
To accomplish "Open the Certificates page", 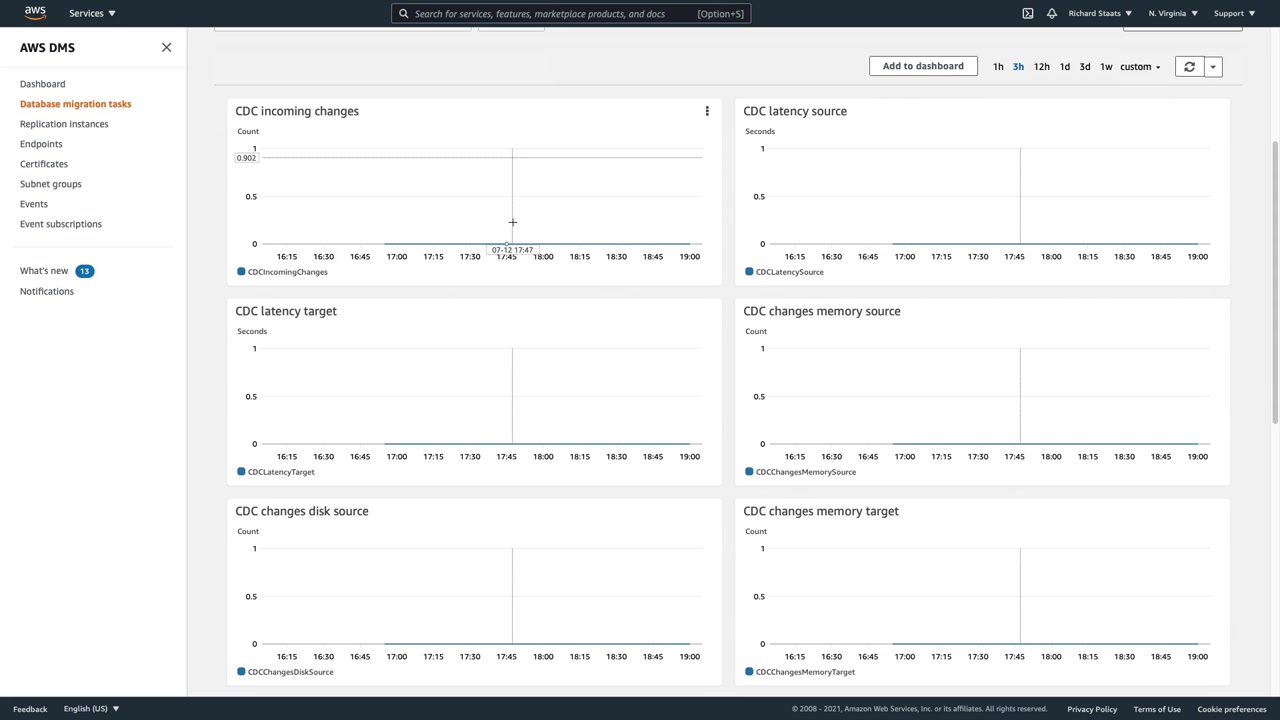I will point(44,164).
